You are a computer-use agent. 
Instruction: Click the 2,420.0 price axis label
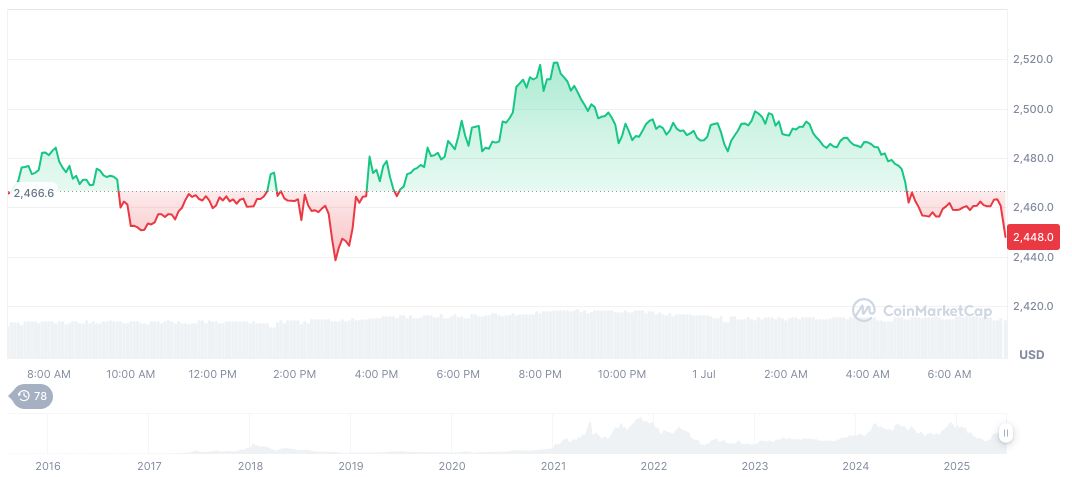click(1032, 306)
